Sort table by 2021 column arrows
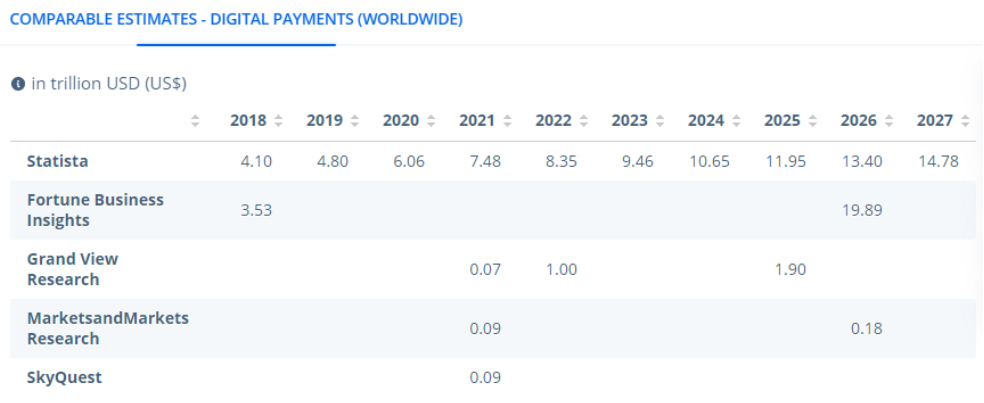Viewport: 984px width, 403px height. pos(507,121)
